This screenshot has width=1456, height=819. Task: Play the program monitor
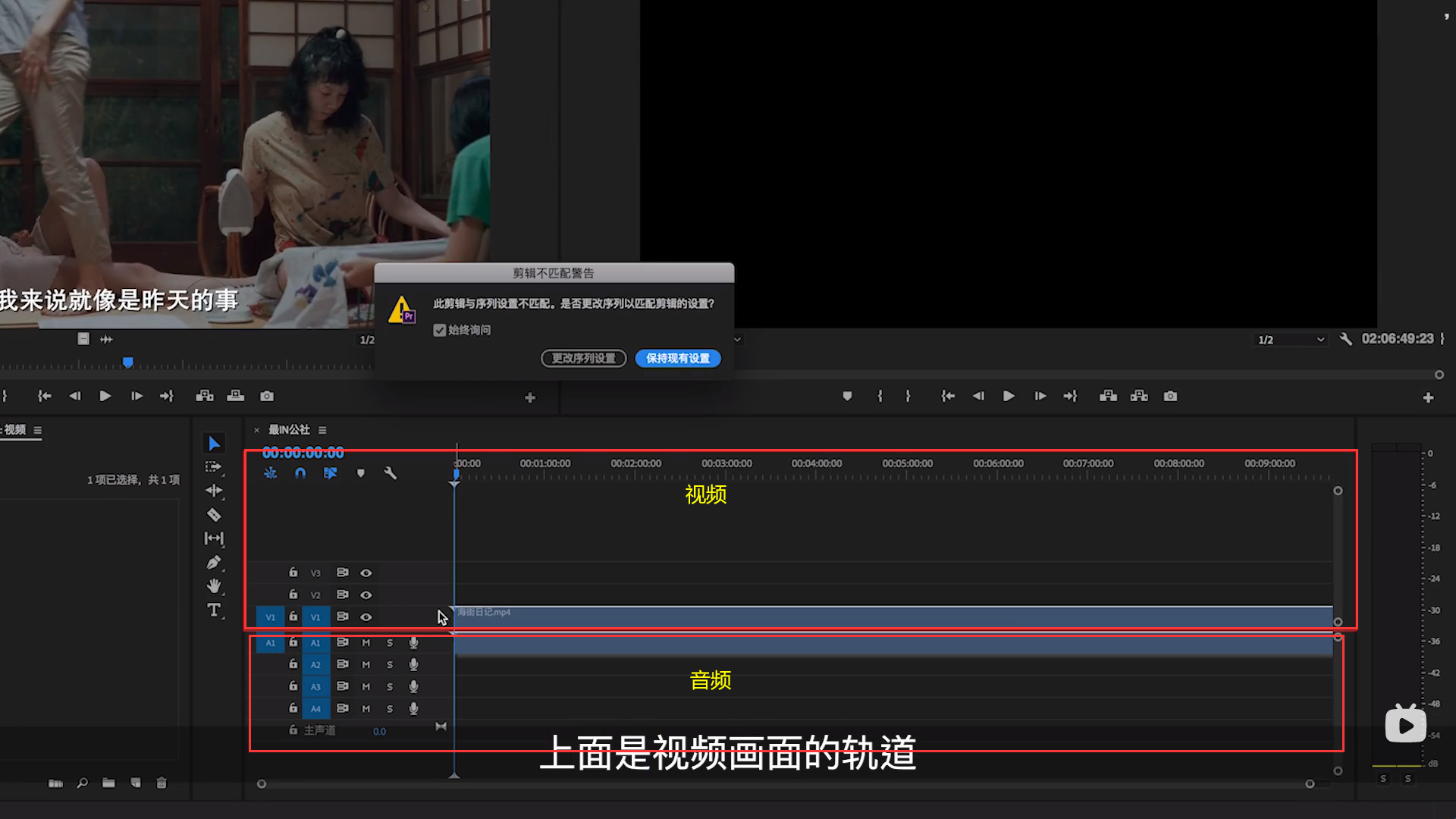coord(1009,396)
